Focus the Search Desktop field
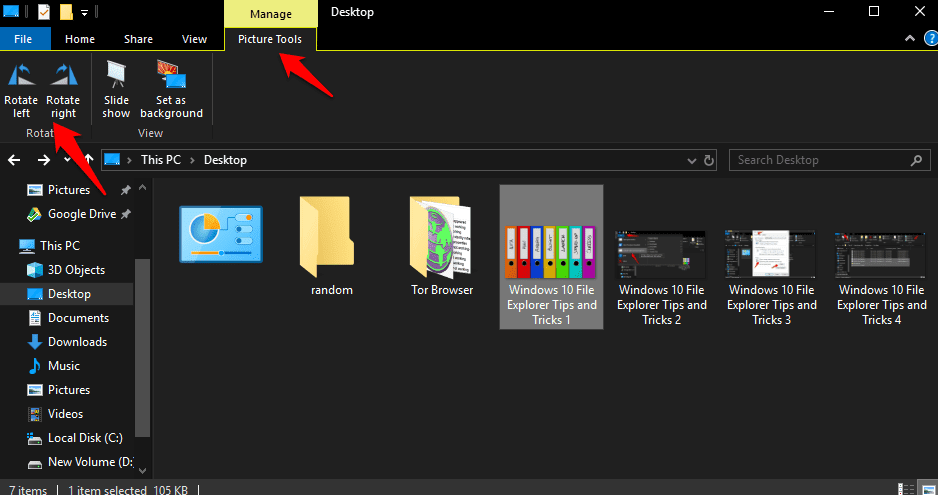938x495 pixels. coord(829,160)
